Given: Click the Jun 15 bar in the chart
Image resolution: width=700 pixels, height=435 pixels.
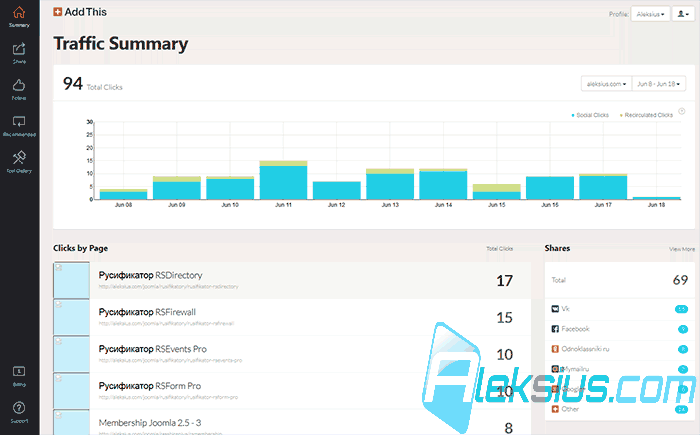Looking at the screenshot, I should pos(497,192).
